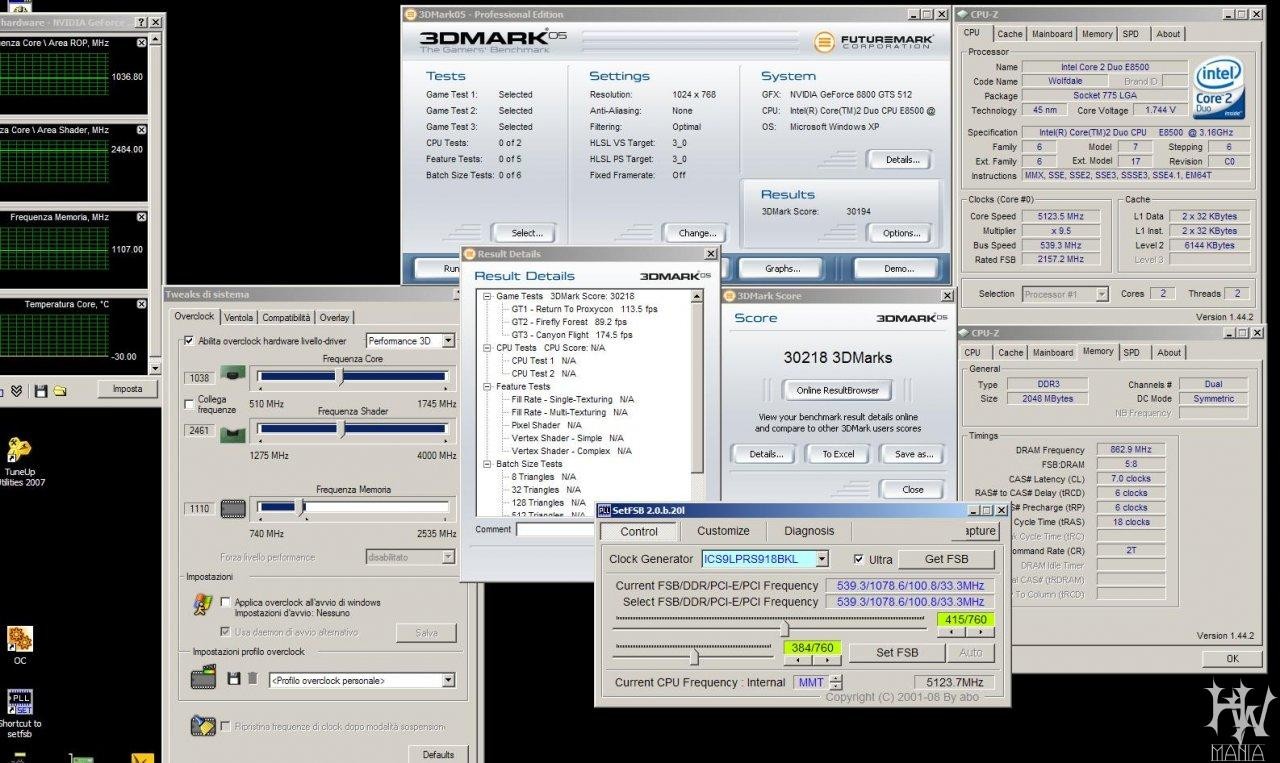The width and height of the screenshot is (1280, 763).
Task: Open the Diagnosis tab in SetFSB
Action: click(x=809, y=531)
